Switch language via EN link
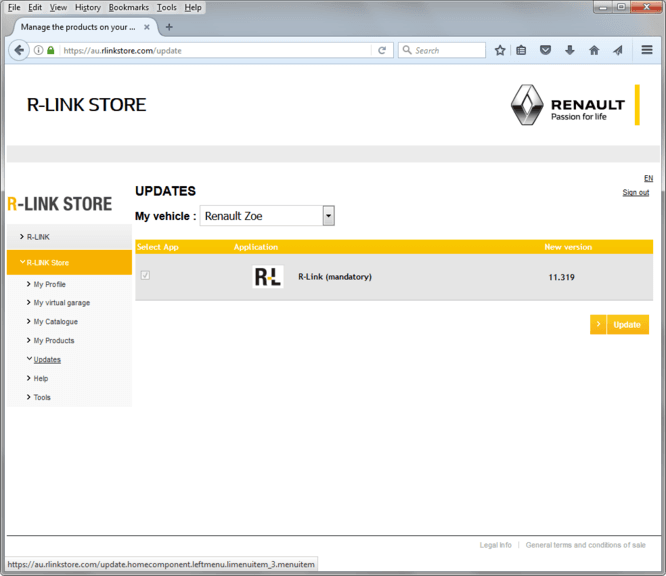 point(648,178)
